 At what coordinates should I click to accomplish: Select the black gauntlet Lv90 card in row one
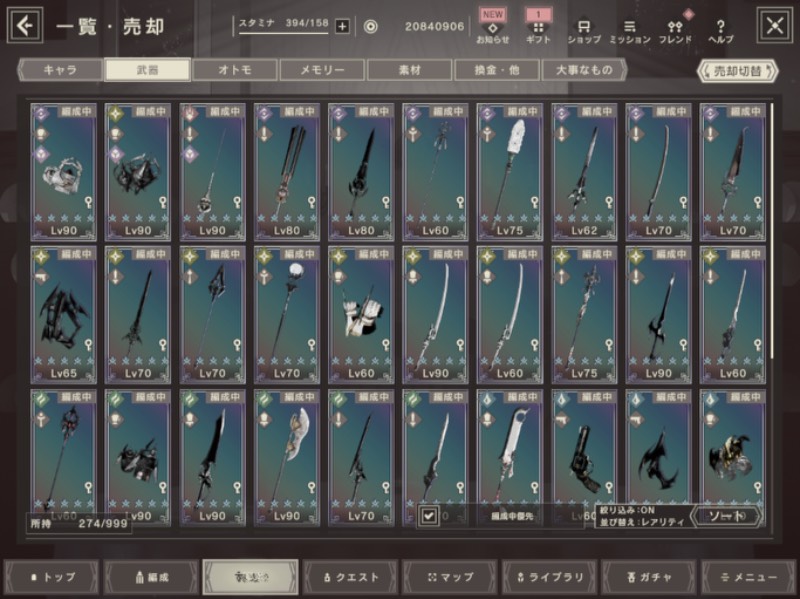tap(138, 172)
